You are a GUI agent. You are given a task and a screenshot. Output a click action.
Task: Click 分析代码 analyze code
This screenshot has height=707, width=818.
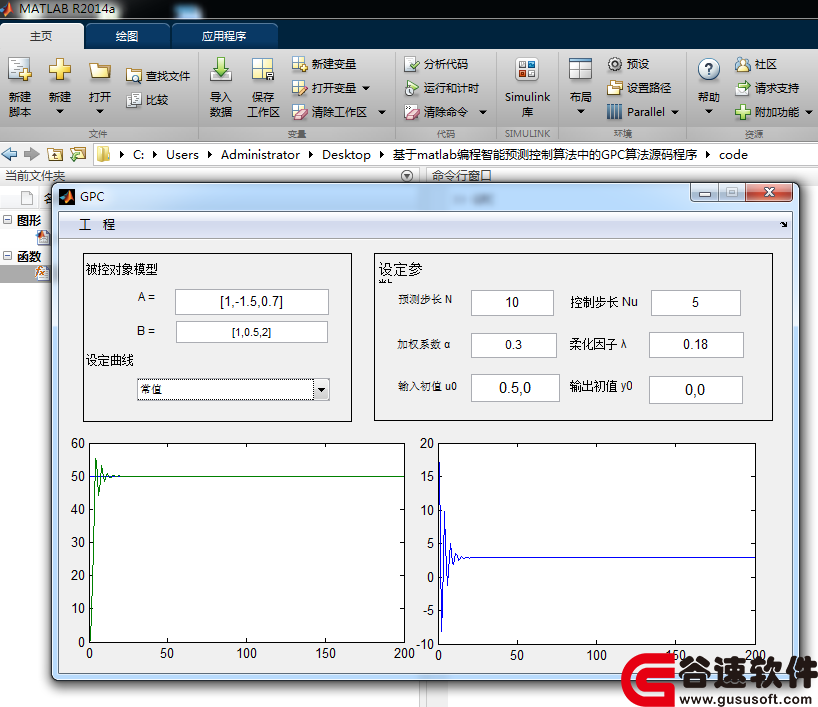click(x=436, y=64)
